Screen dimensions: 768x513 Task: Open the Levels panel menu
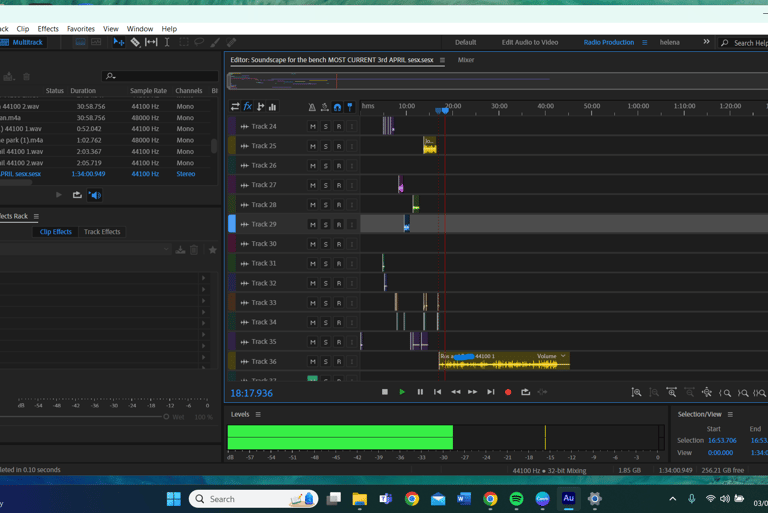258,414
